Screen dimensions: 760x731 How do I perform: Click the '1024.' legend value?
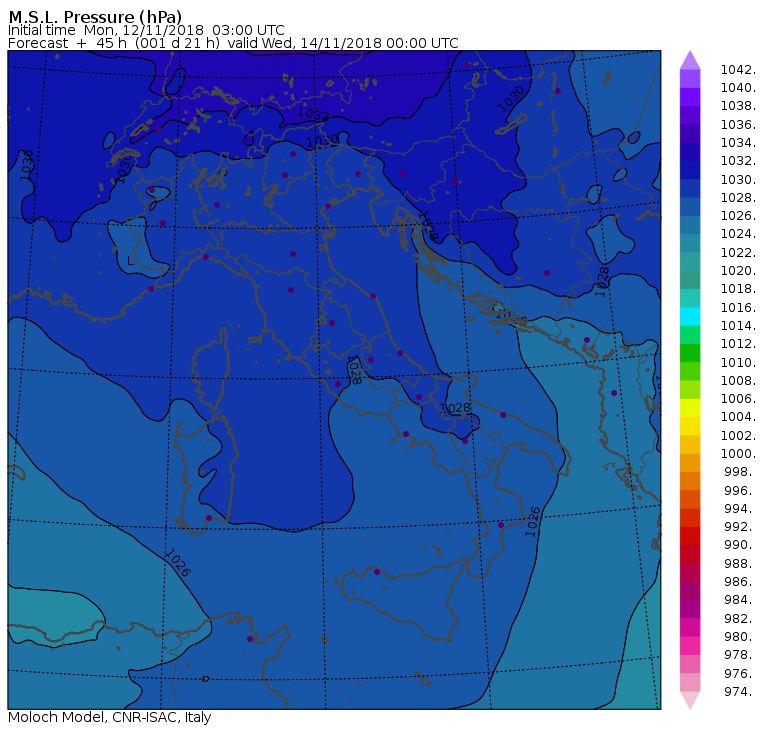pyautogui.click(x=738, y=234)
